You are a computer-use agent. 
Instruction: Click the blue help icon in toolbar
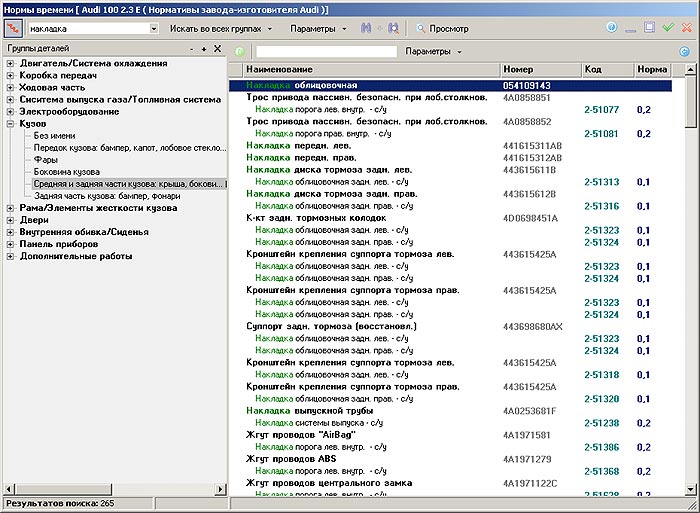(612, 28)
